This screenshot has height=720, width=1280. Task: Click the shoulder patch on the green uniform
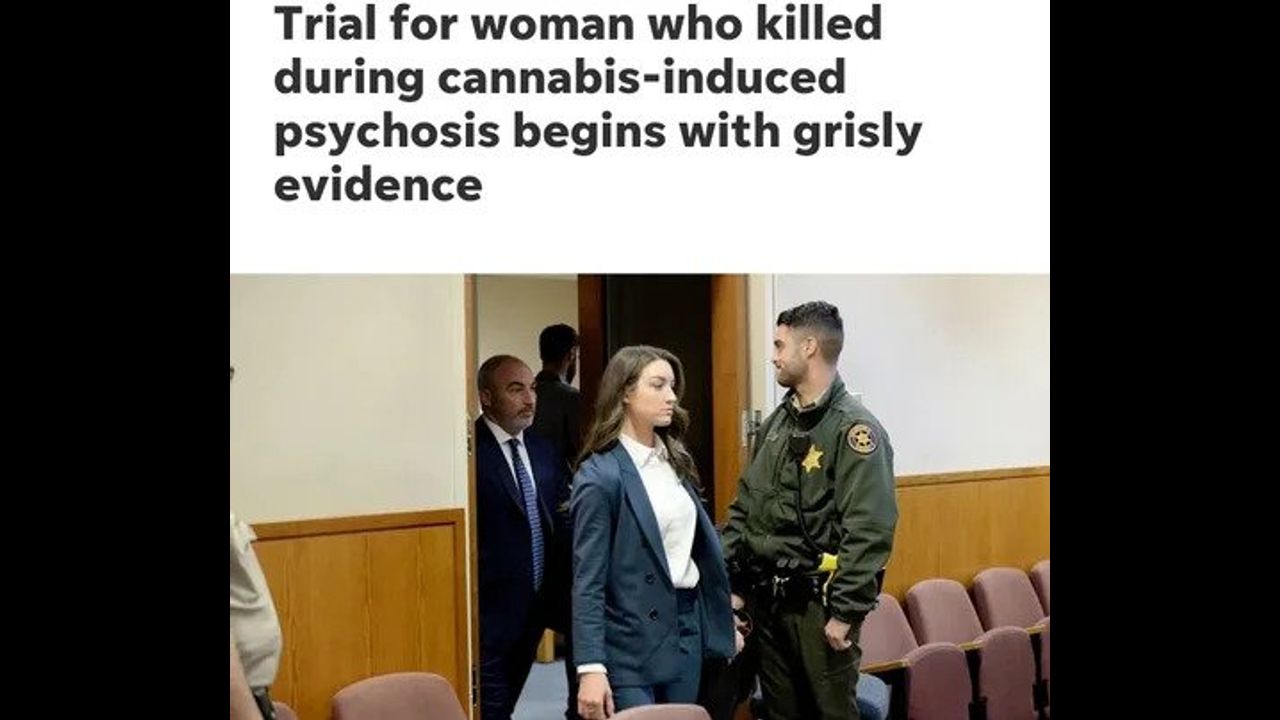pos(862,438)
